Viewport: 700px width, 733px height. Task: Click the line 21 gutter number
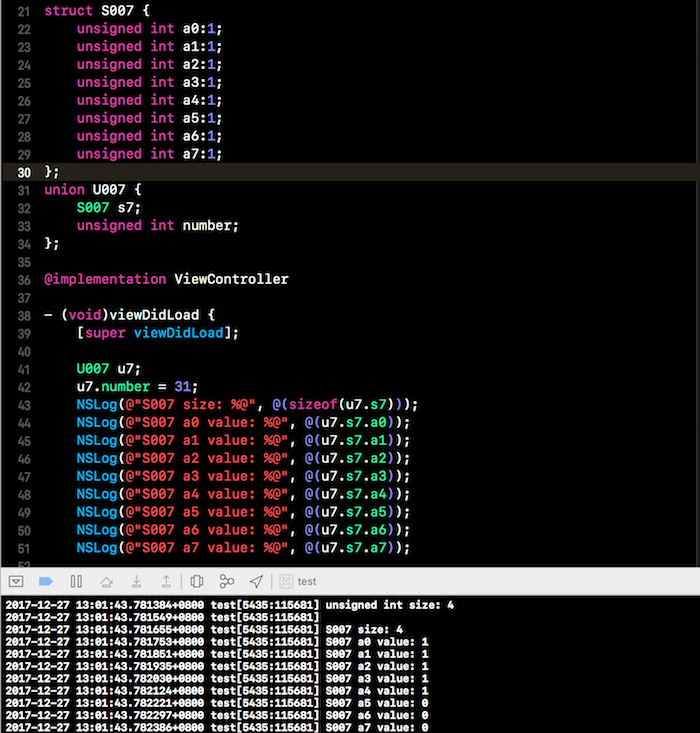[24, 11]
